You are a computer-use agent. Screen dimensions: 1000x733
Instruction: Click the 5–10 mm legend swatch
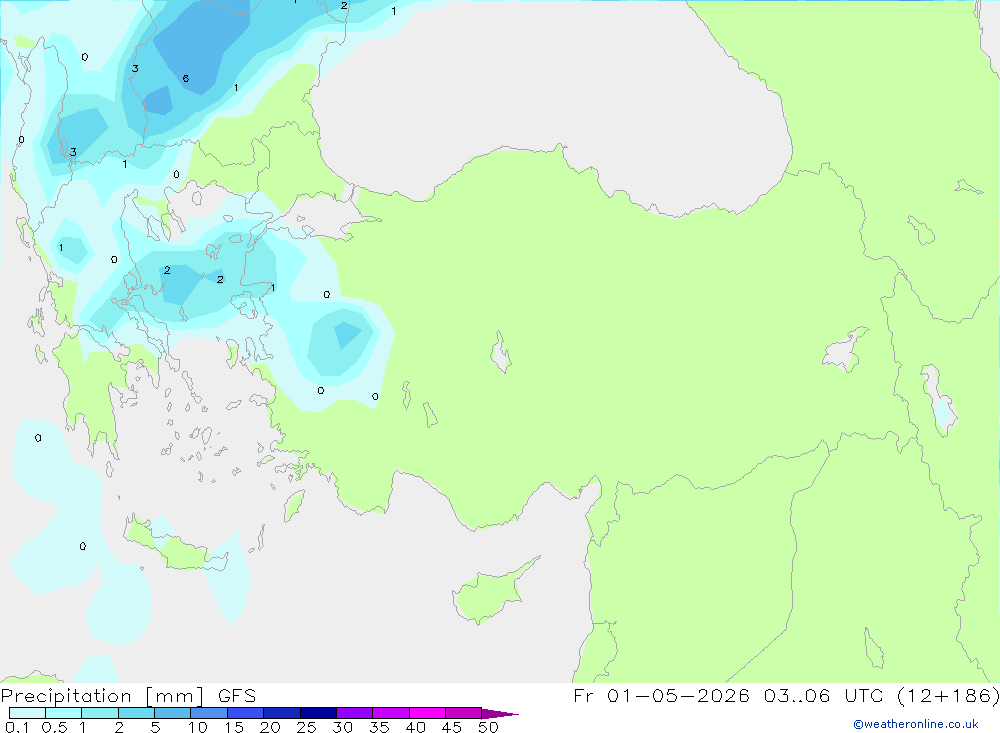[x=172, y=713]
